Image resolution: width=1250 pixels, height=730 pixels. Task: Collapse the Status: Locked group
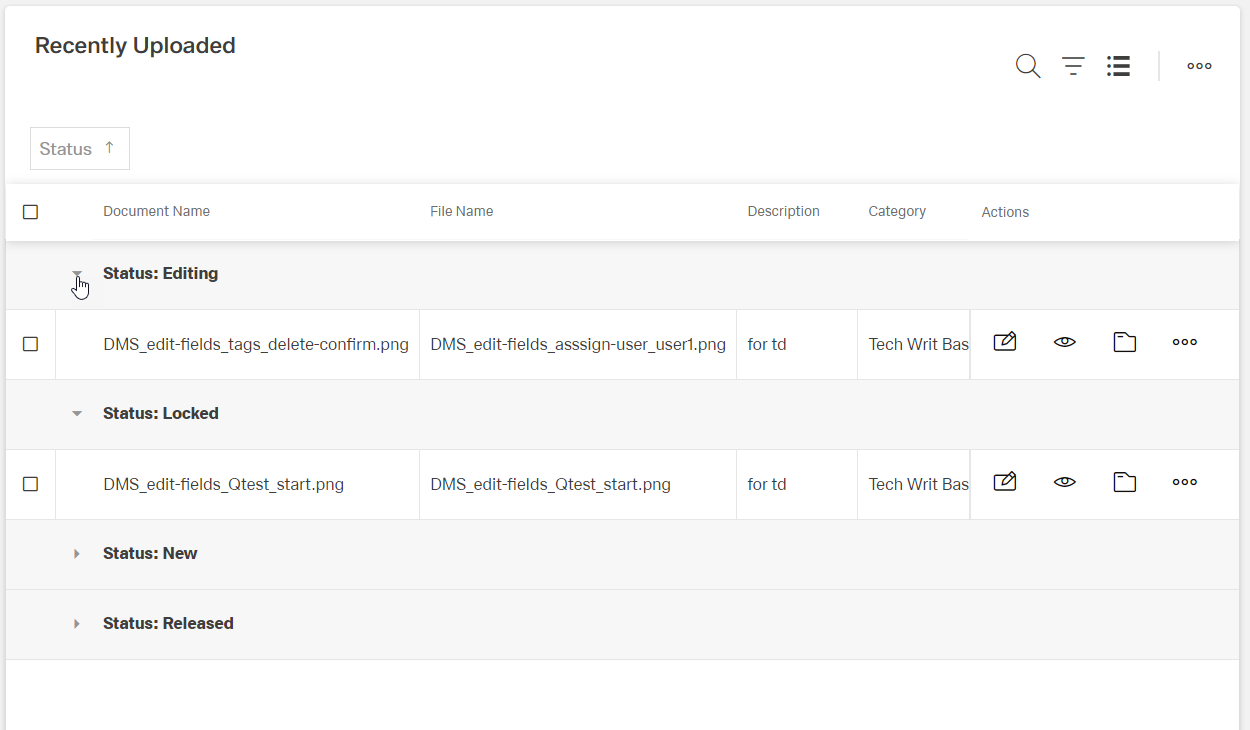coord(77,414)
